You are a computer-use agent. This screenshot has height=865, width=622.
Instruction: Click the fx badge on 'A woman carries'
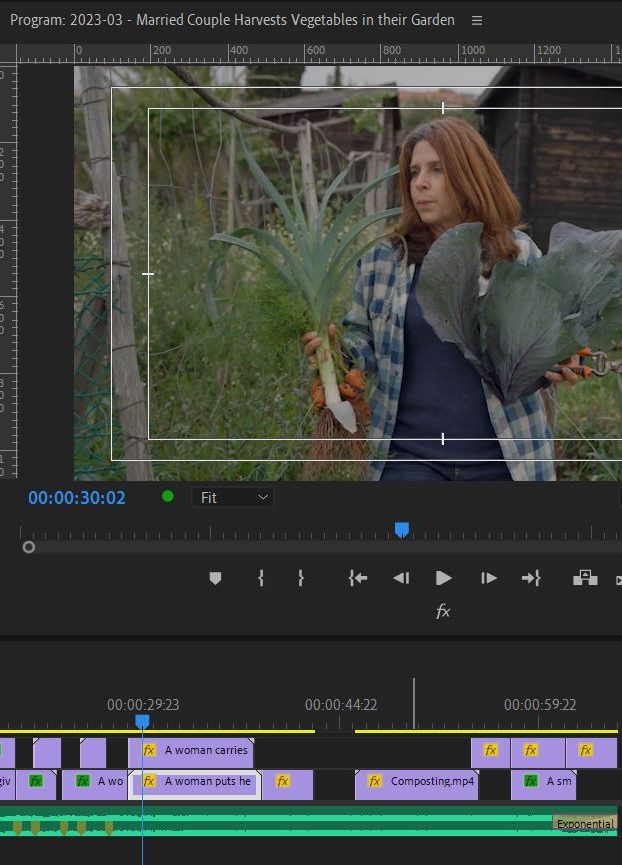coord(149,750)
